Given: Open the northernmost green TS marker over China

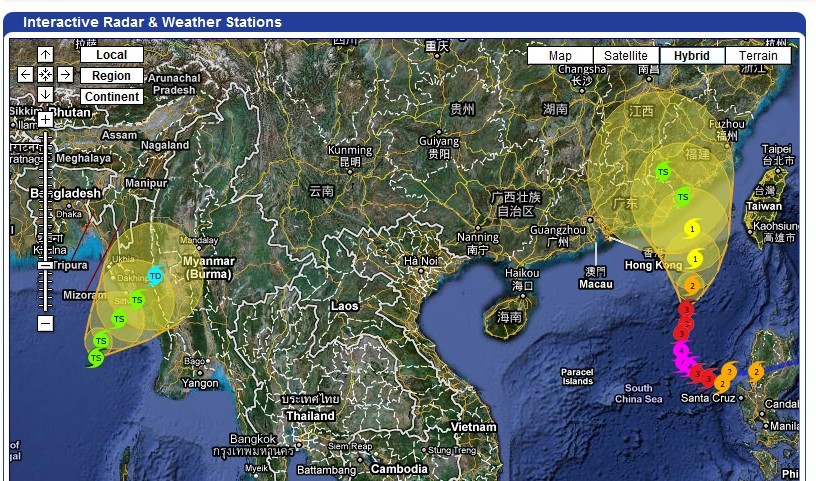Looking at the screenshot, I should [662, 172].
